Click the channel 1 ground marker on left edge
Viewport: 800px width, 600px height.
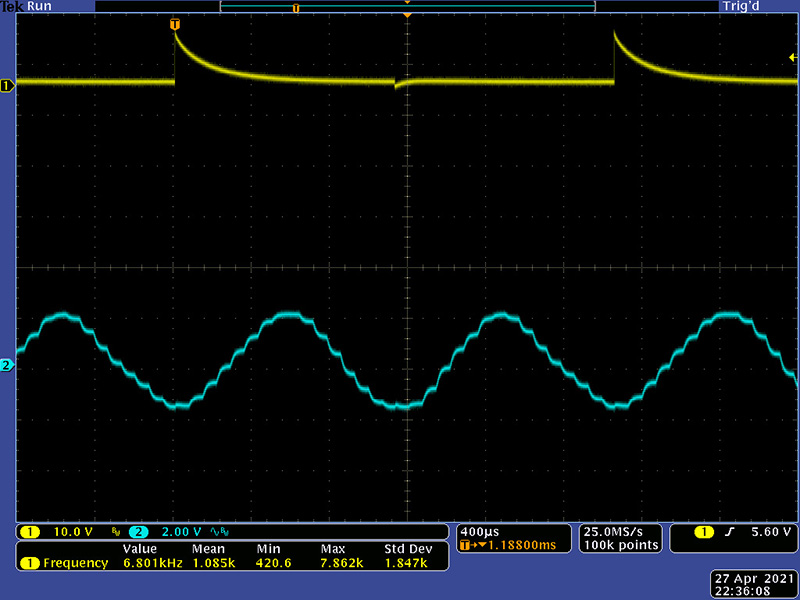coord(6,86)
